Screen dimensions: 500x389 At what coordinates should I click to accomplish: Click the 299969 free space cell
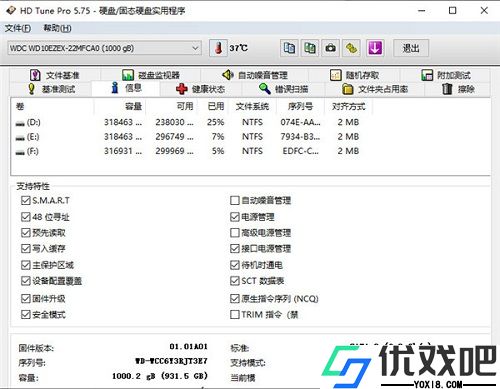click(174, 151)
